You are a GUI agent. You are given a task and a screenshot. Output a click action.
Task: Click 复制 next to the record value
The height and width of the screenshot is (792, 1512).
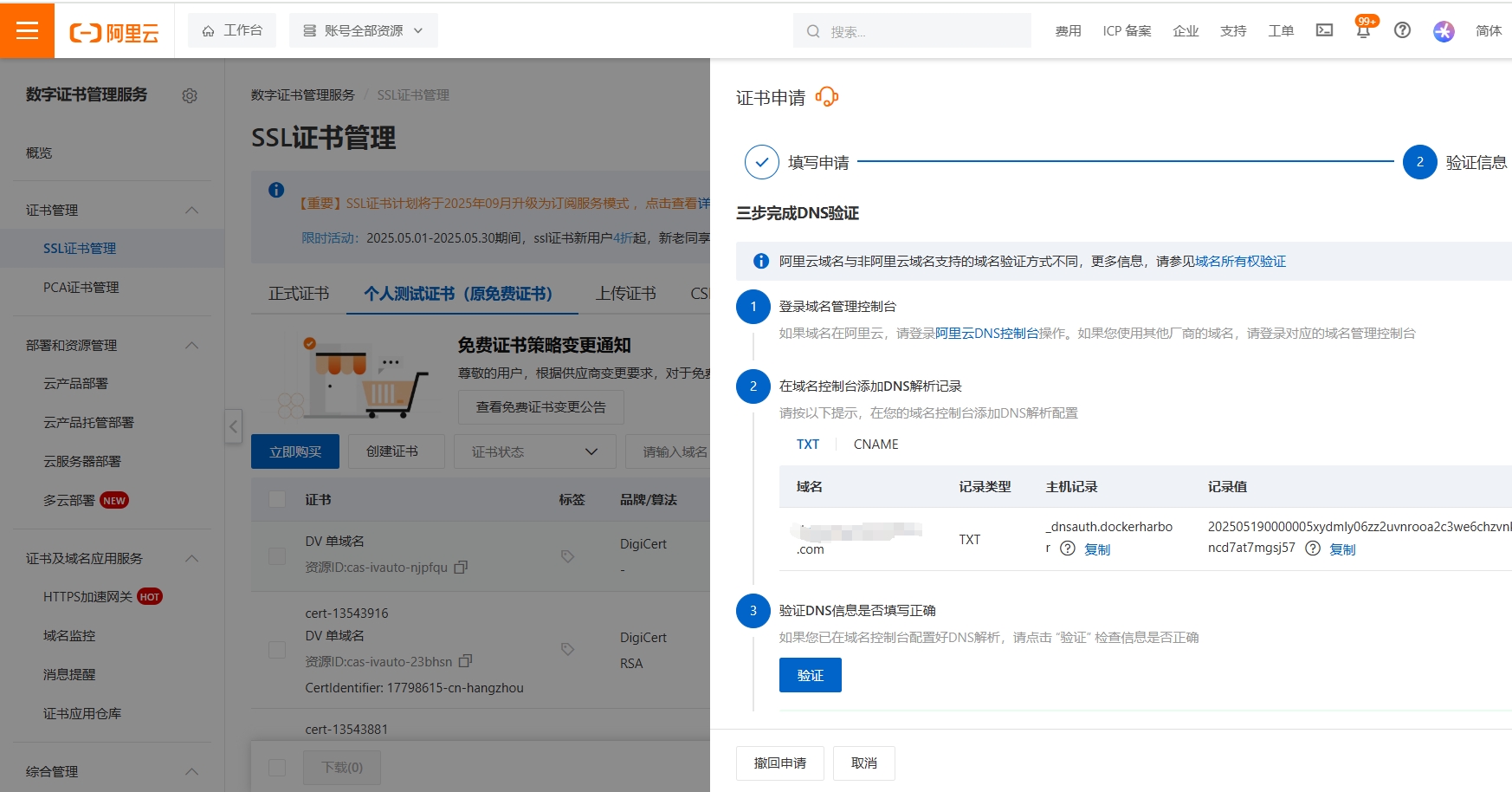tap(1342, 549)
